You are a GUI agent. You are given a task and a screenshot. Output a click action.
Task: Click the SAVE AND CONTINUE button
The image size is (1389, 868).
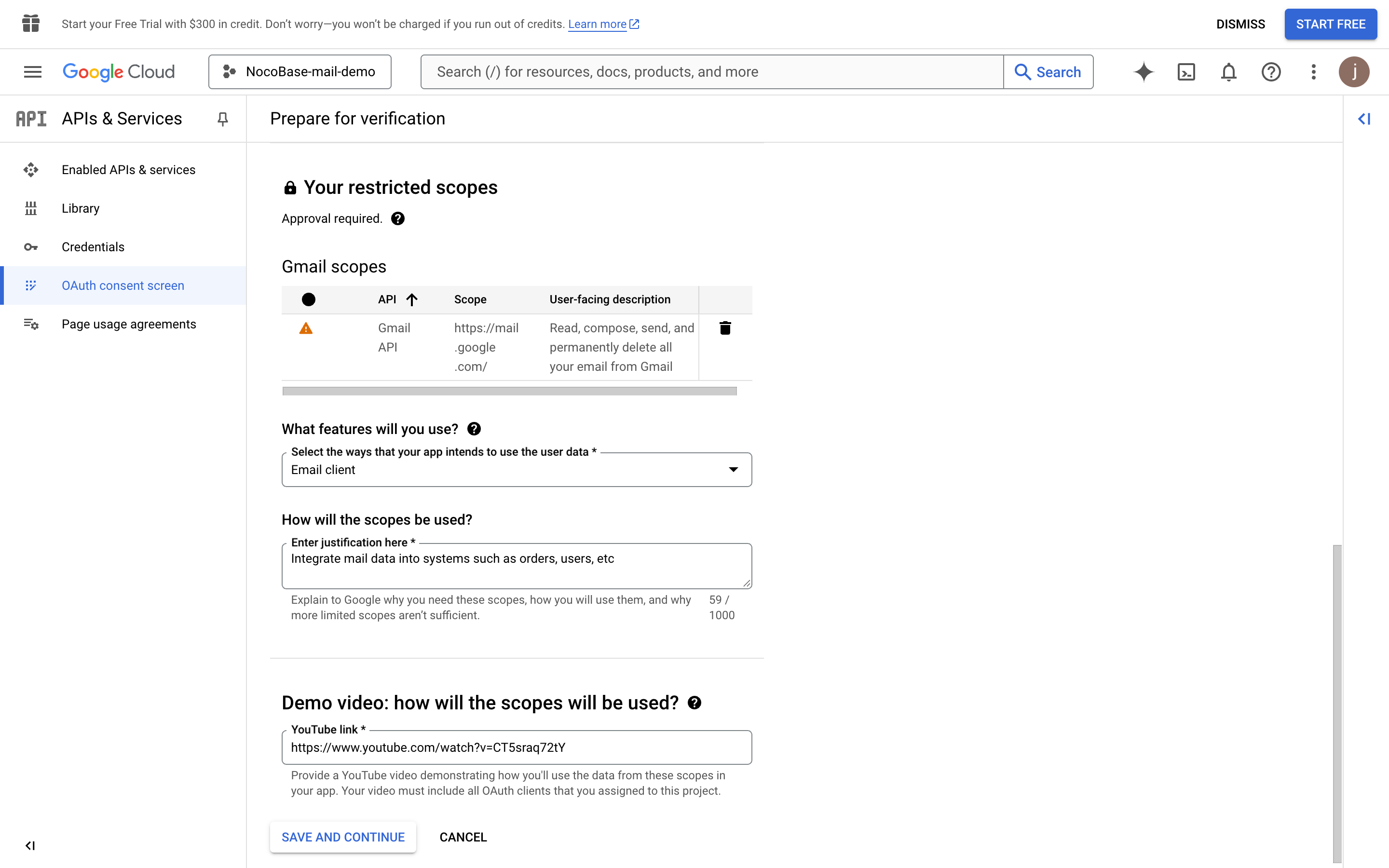[x=343, y=837]
